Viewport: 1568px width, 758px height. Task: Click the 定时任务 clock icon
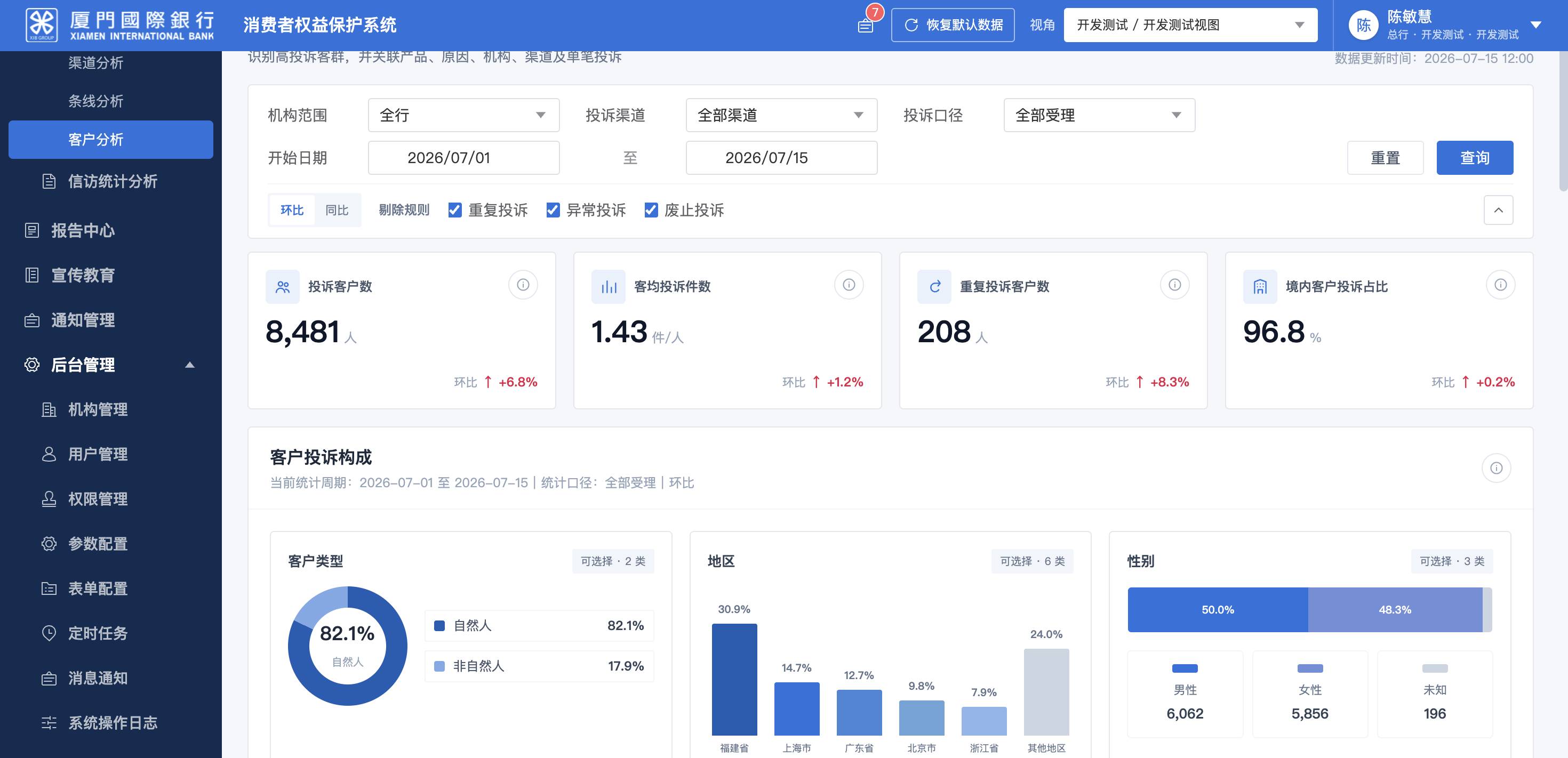pos(49,633)
